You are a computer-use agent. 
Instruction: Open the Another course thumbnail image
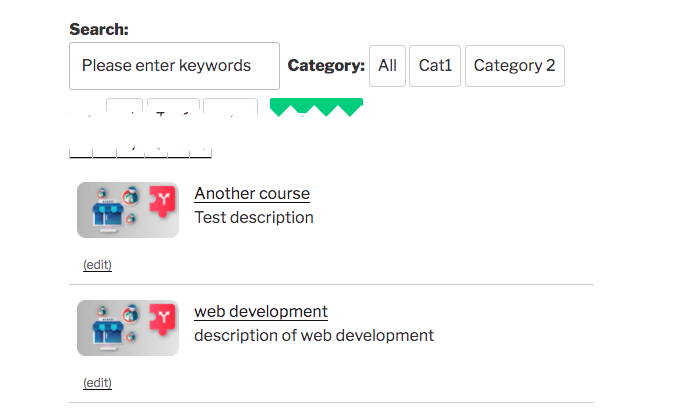click(x=128, y=210)
